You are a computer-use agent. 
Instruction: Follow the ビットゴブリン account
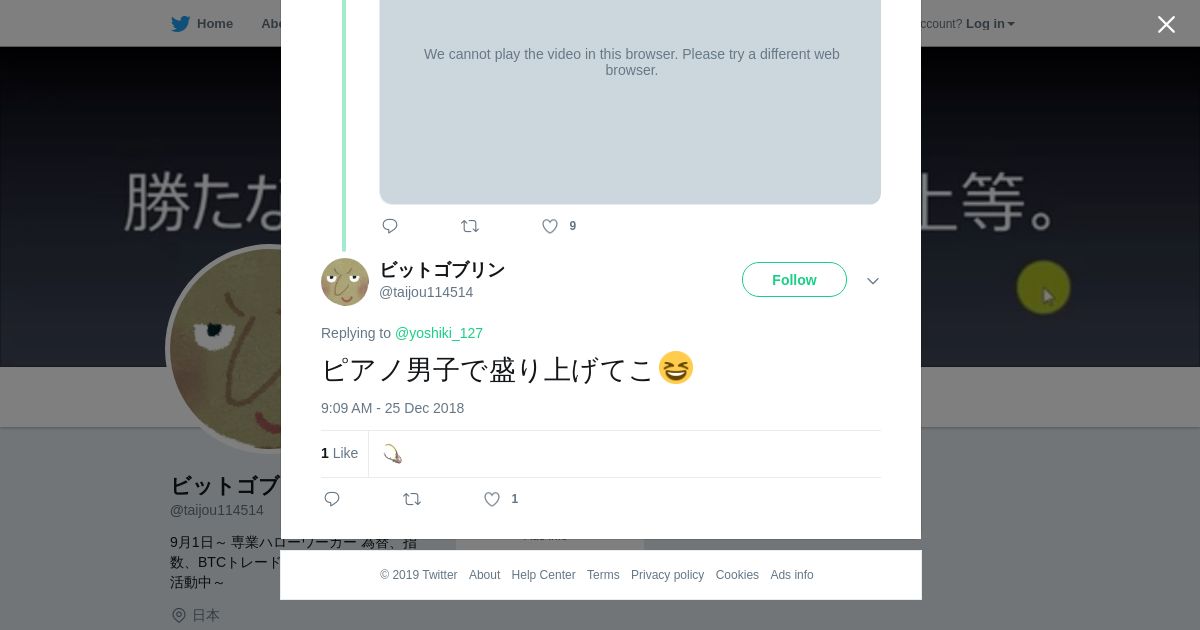(x=794, y=280)
